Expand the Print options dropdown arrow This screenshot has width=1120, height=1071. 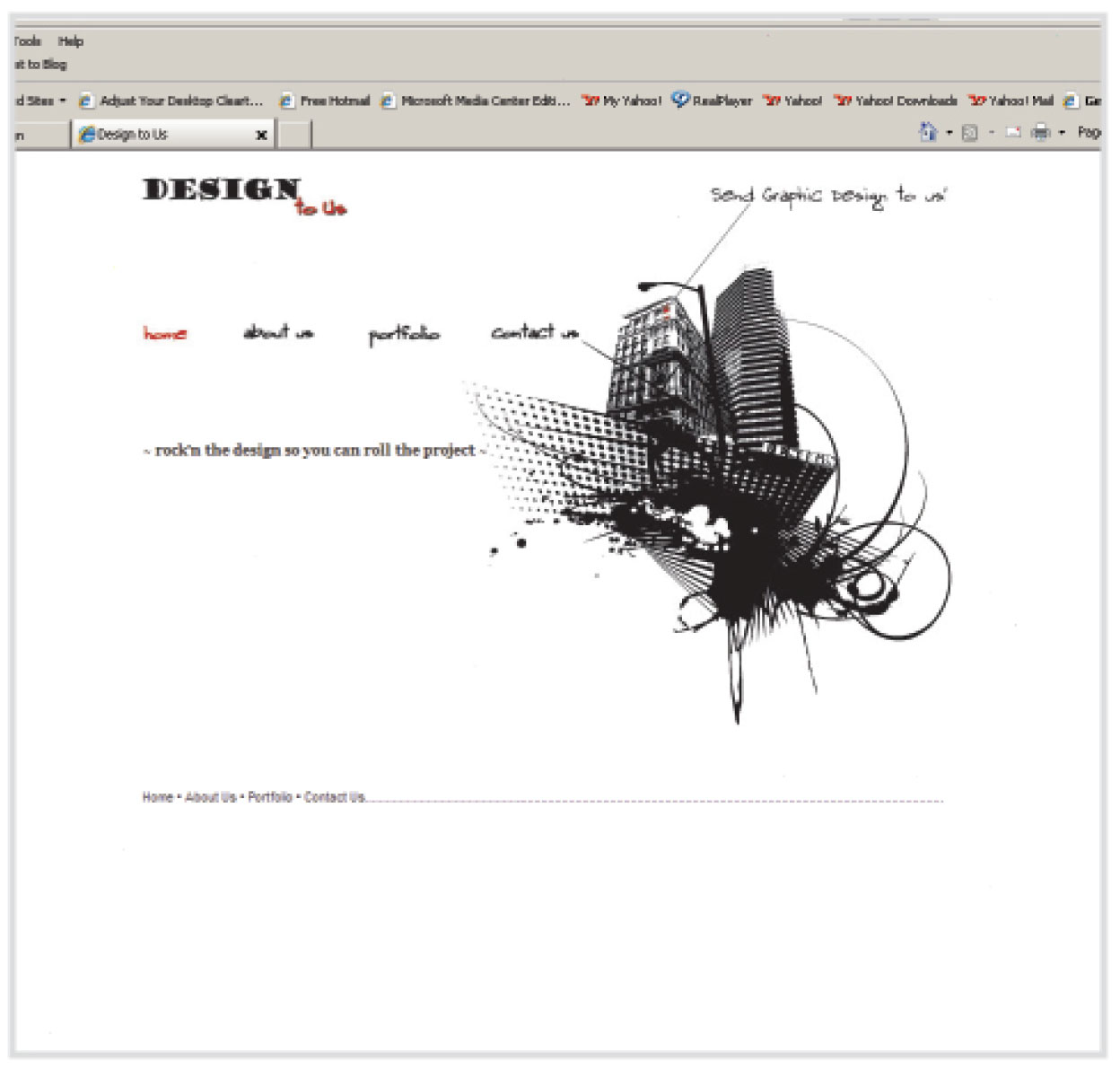coord(1062,134)
